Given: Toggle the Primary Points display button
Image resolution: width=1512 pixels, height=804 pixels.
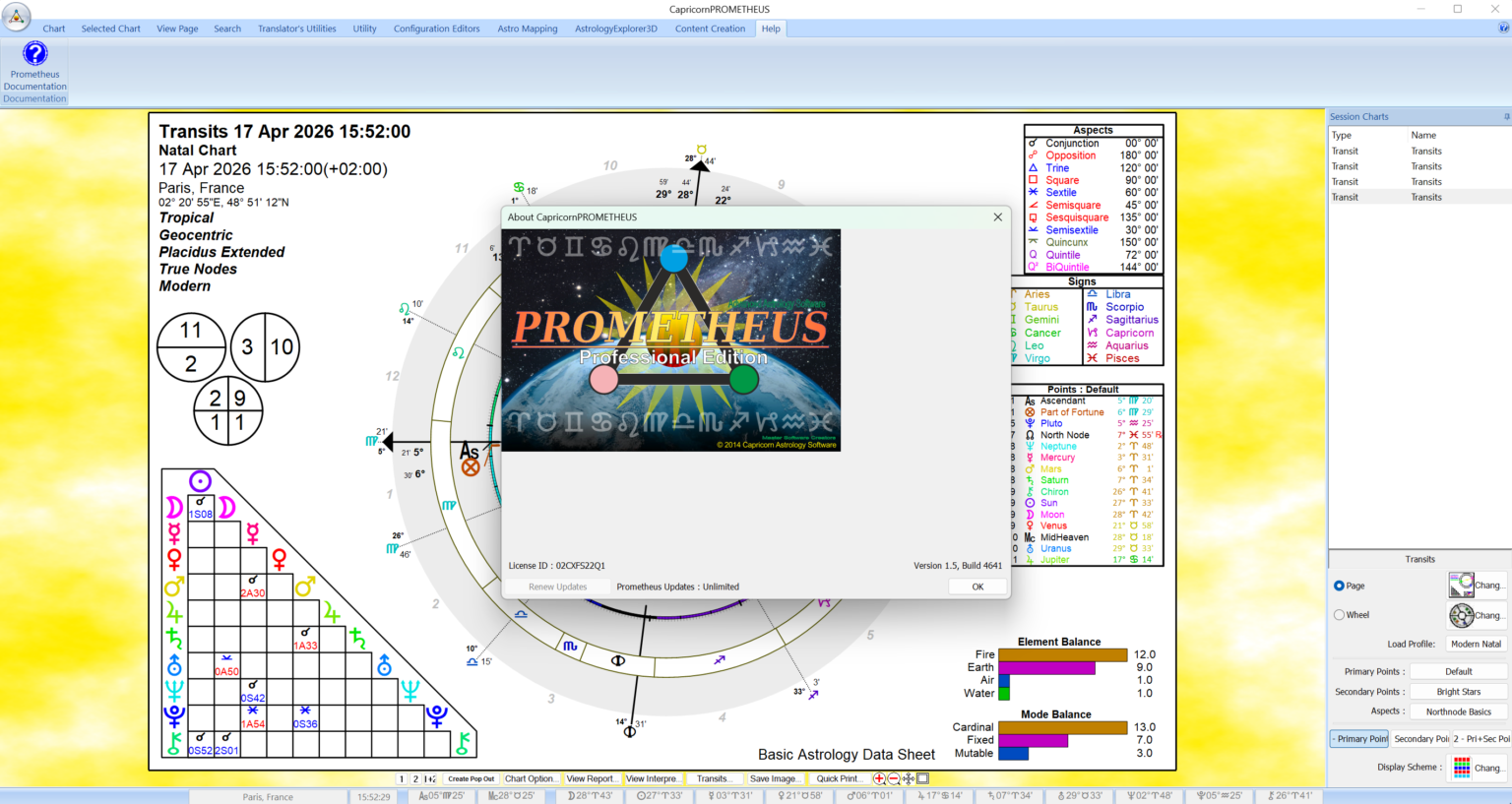Looking at the screenshot, I should pyautogui.click(x=1359, y=739).
